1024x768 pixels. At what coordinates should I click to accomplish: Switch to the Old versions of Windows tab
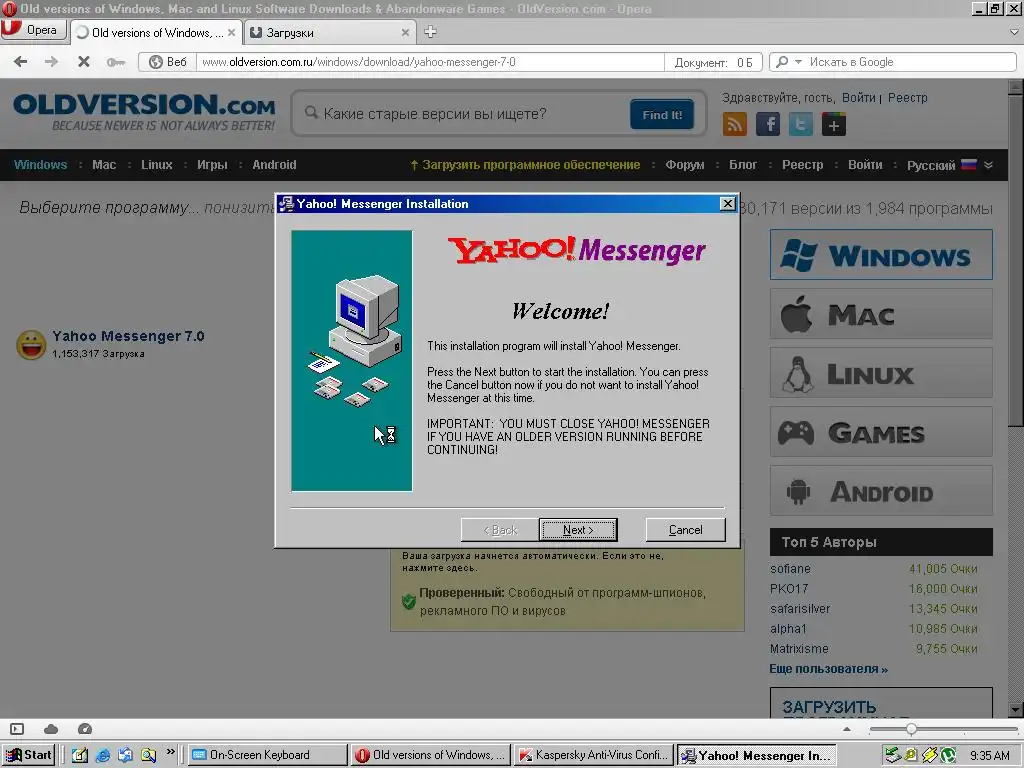point(155,33)
